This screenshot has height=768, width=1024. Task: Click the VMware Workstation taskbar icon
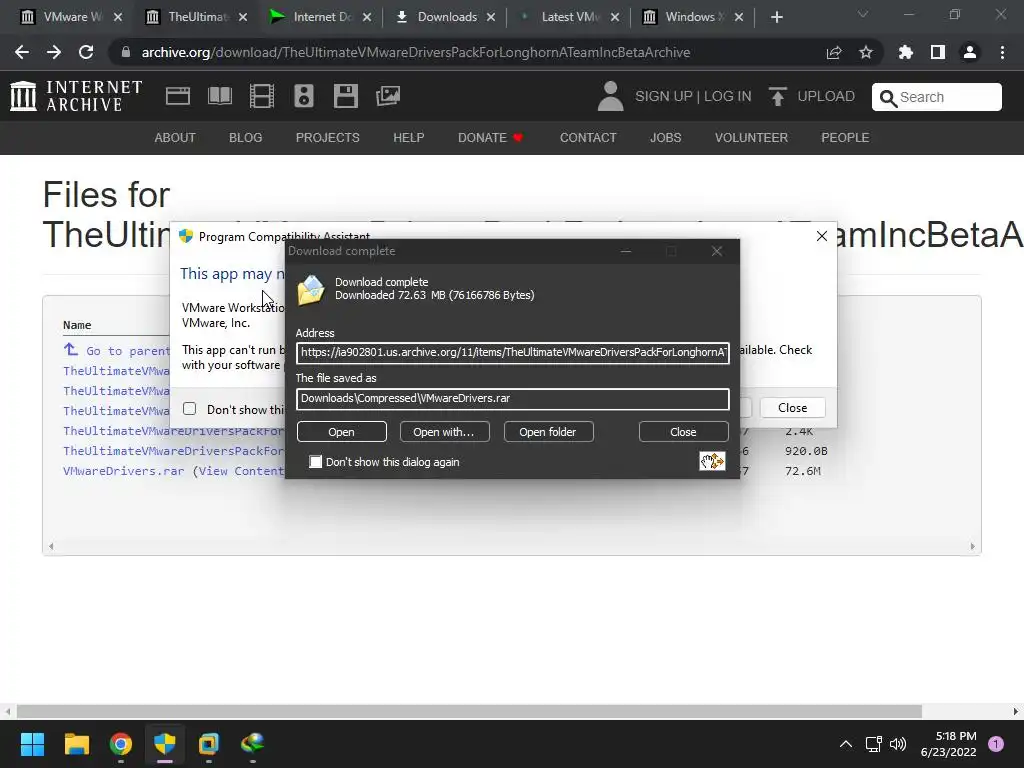coord(209,744)
